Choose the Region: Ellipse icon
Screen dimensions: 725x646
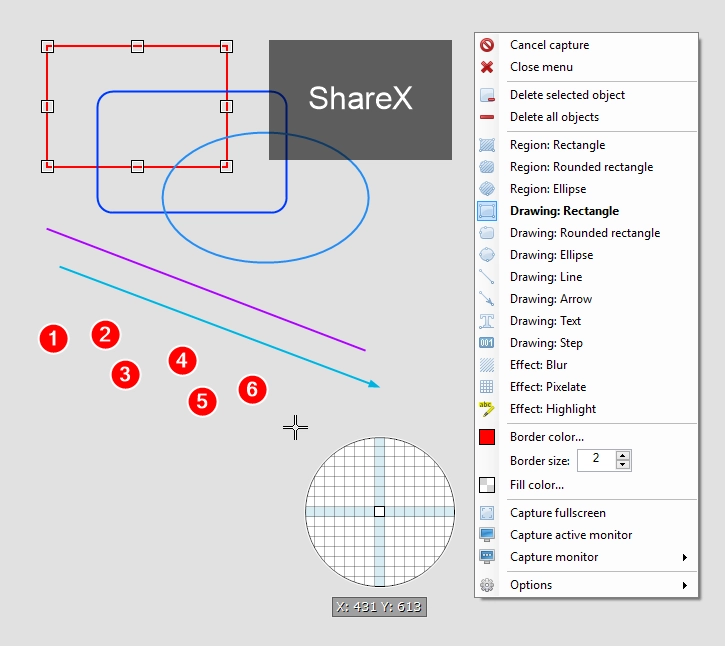point(486,189)
